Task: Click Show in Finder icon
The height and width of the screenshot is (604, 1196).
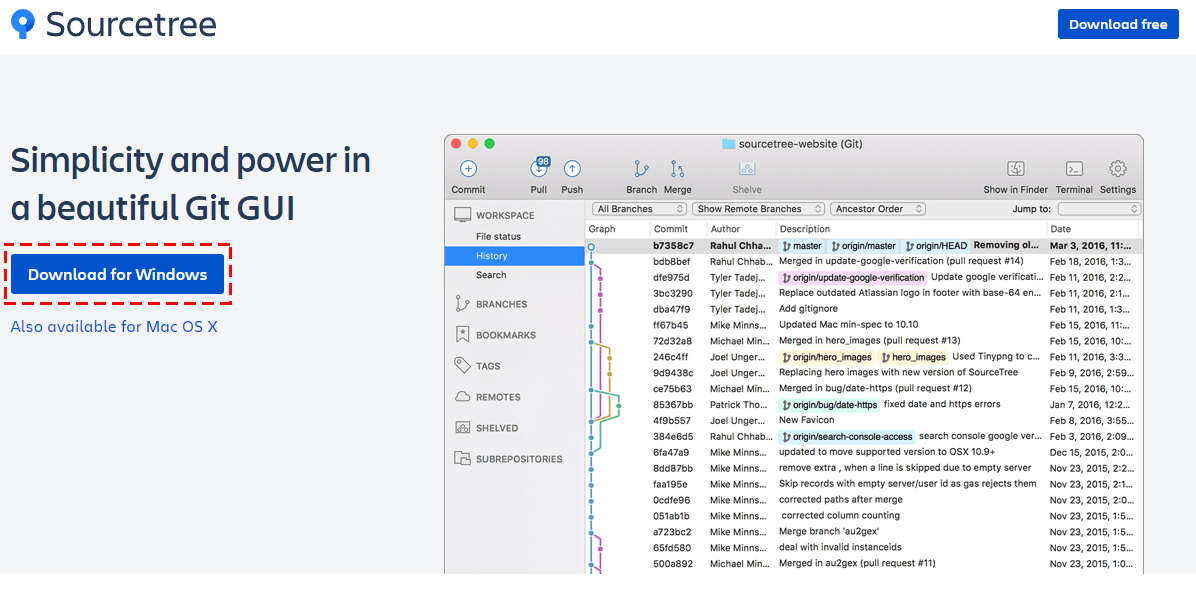Action: [1015, 169]
